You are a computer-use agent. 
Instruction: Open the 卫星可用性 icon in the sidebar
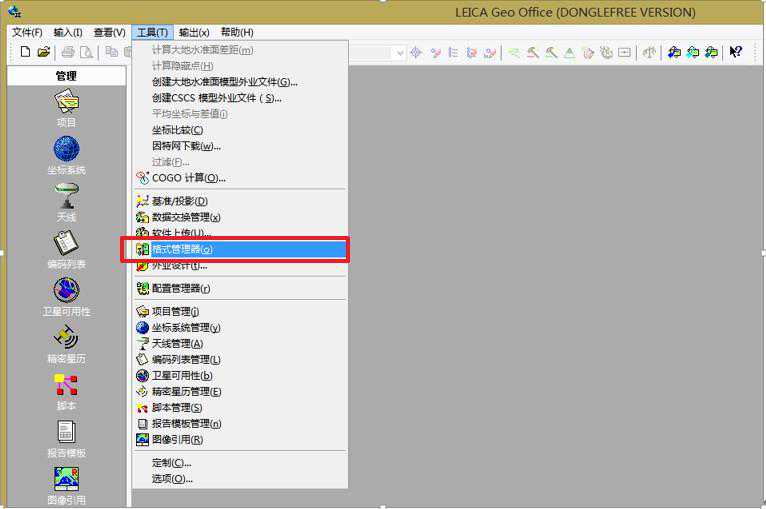coord(66,290)
